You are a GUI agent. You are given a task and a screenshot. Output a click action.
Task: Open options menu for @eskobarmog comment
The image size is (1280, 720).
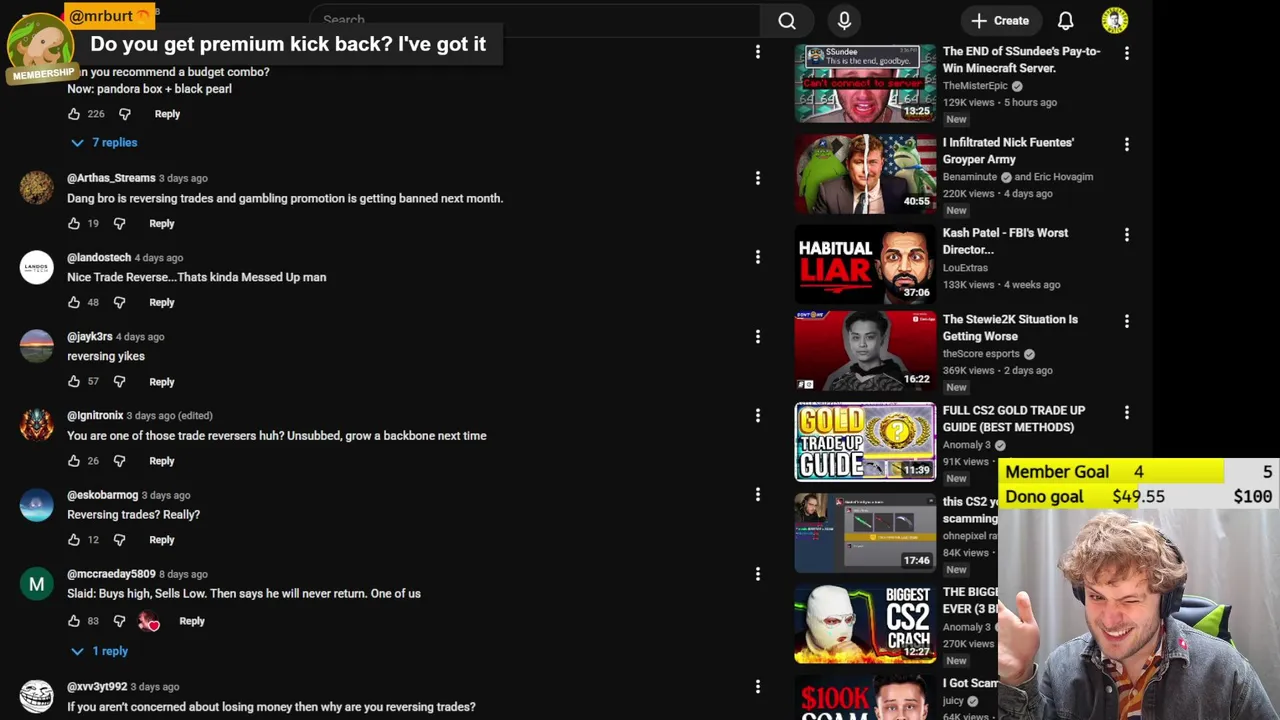(x=758, y=494)
